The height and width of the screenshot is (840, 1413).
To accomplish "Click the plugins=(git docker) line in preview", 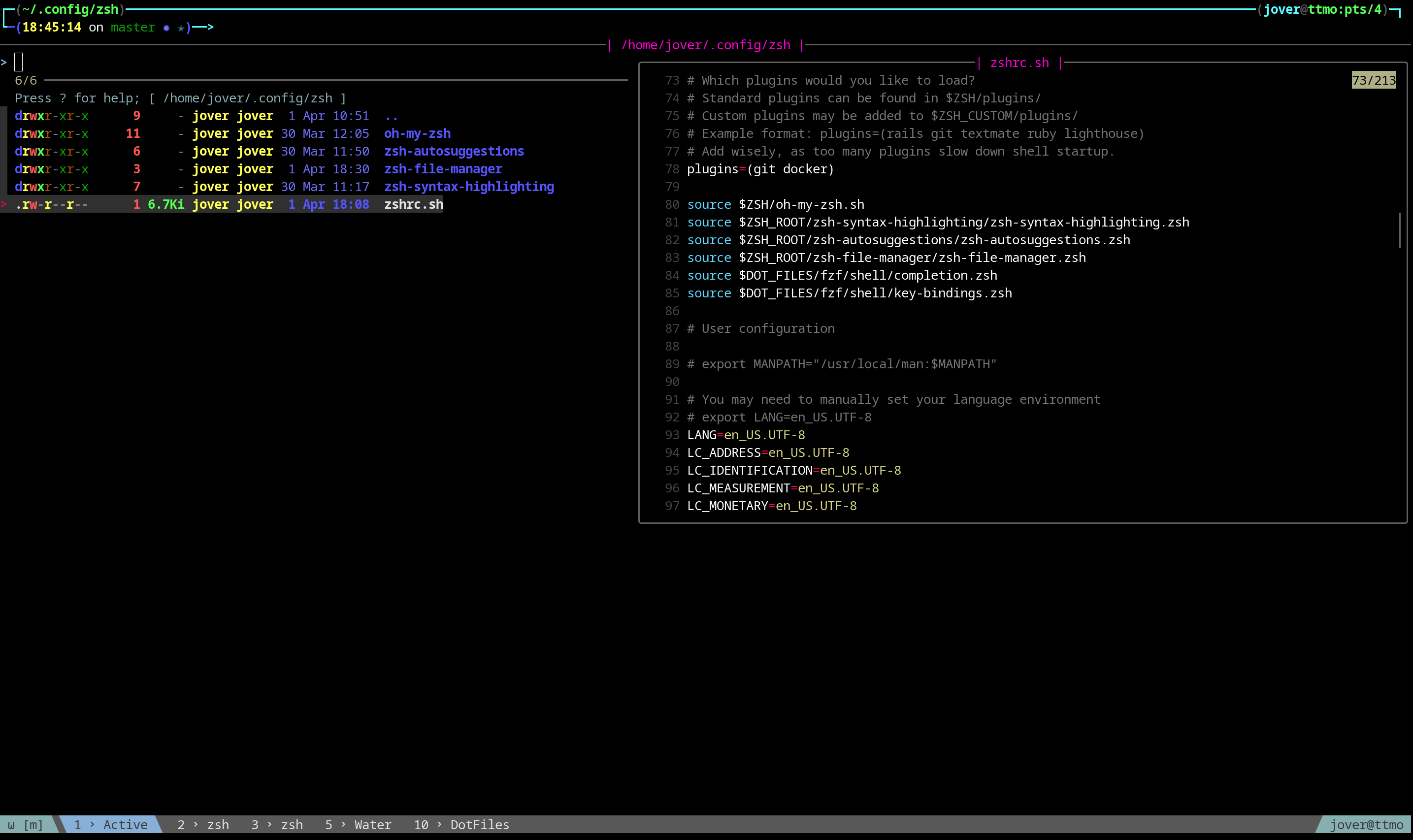I will (760, 169).
